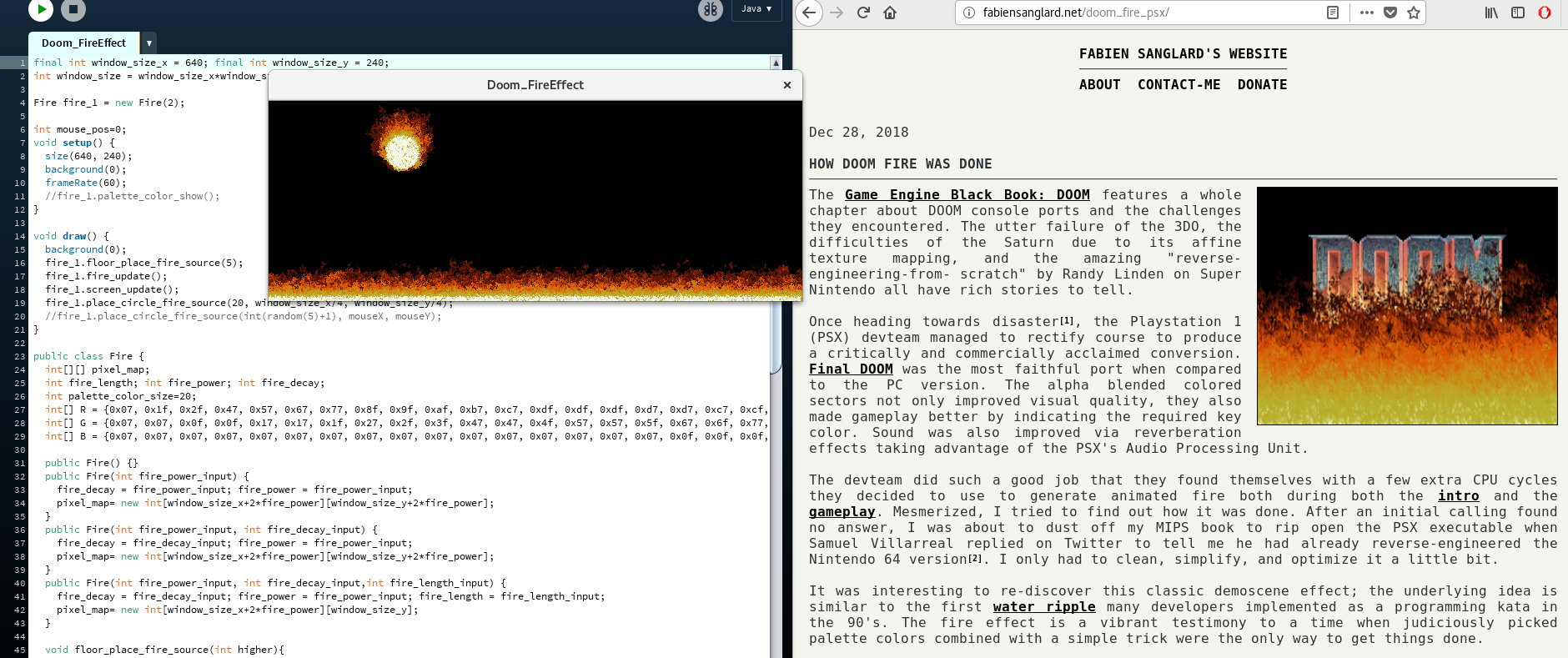Follow the gameplay link in article

pos(842,512)
